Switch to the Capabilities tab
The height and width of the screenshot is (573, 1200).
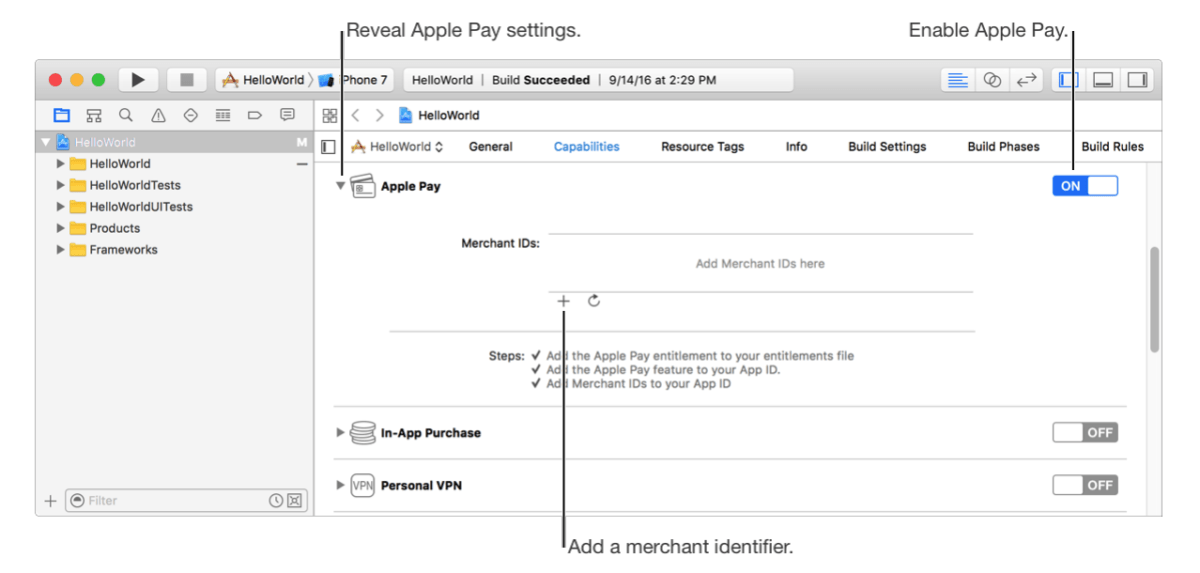(587, 147)
